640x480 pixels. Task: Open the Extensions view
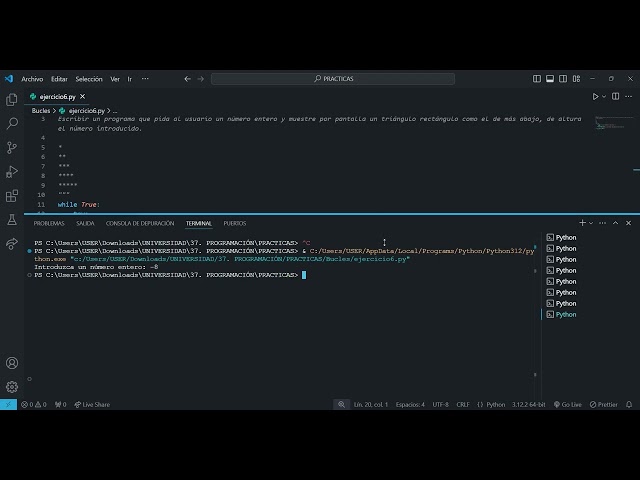[x=12, y=196]
